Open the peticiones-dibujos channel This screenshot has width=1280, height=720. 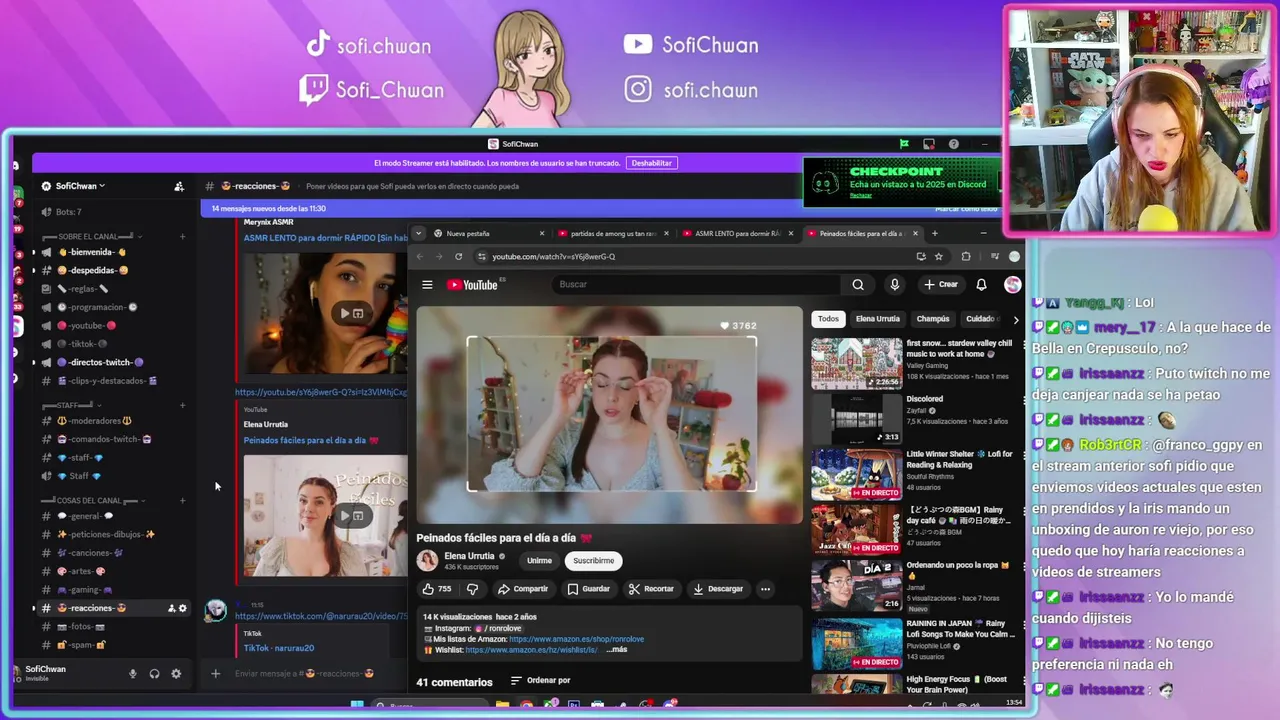(105, 535)
